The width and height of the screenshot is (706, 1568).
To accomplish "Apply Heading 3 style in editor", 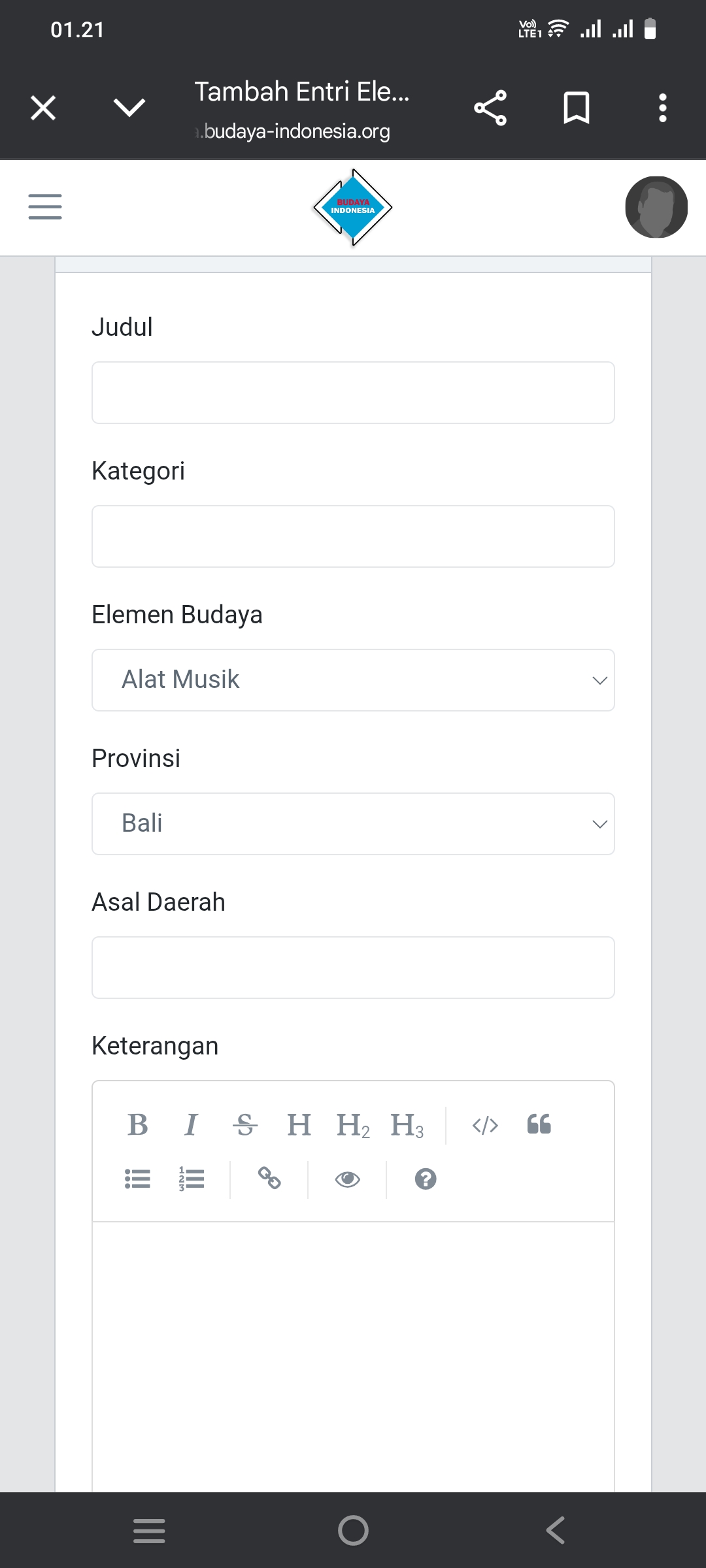I will pyautogui.click(x=406, y=1124).
